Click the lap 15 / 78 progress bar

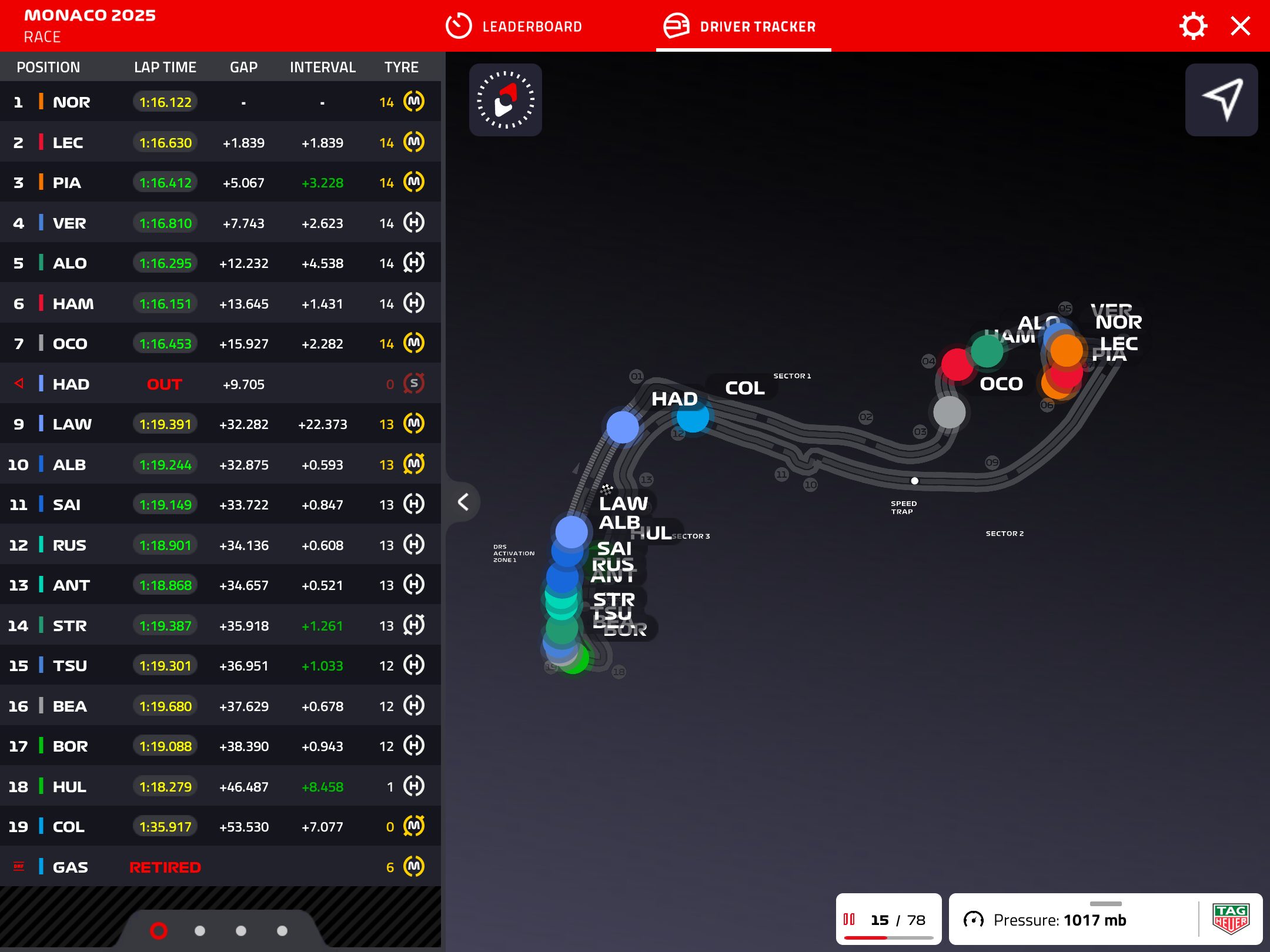point(888,938)
